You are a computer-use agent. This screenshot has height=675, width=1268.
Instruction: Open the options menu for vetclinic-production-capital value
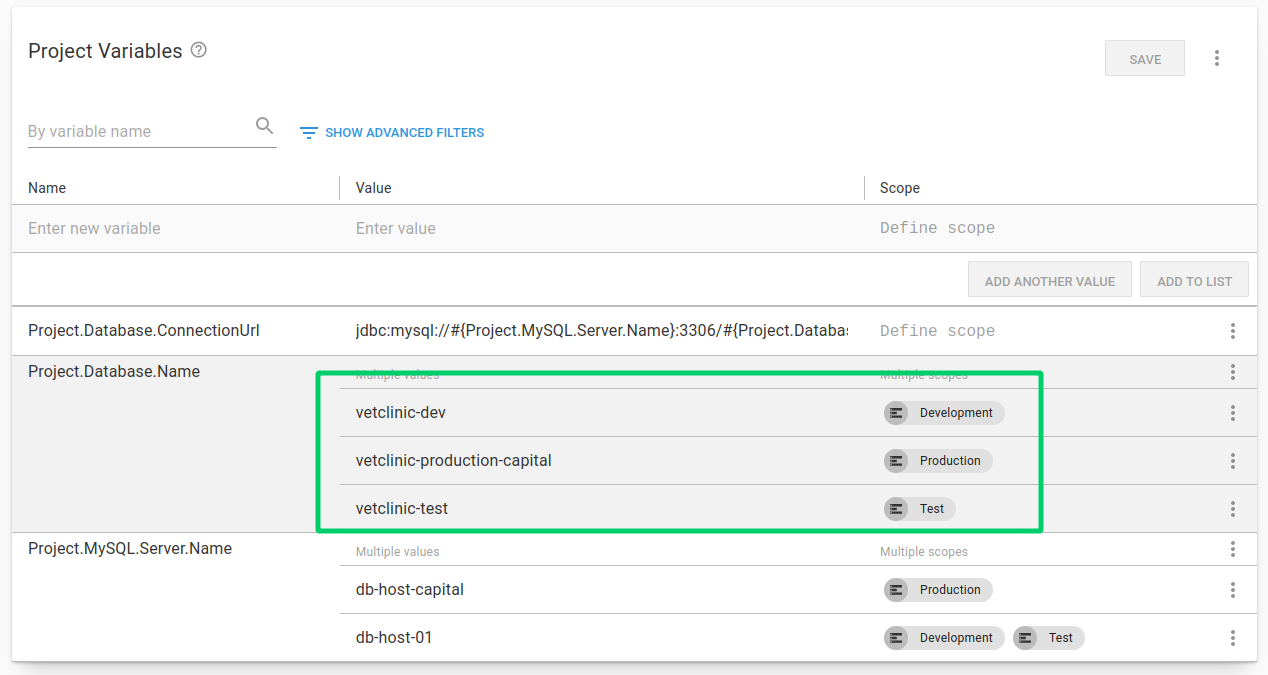1233,460
